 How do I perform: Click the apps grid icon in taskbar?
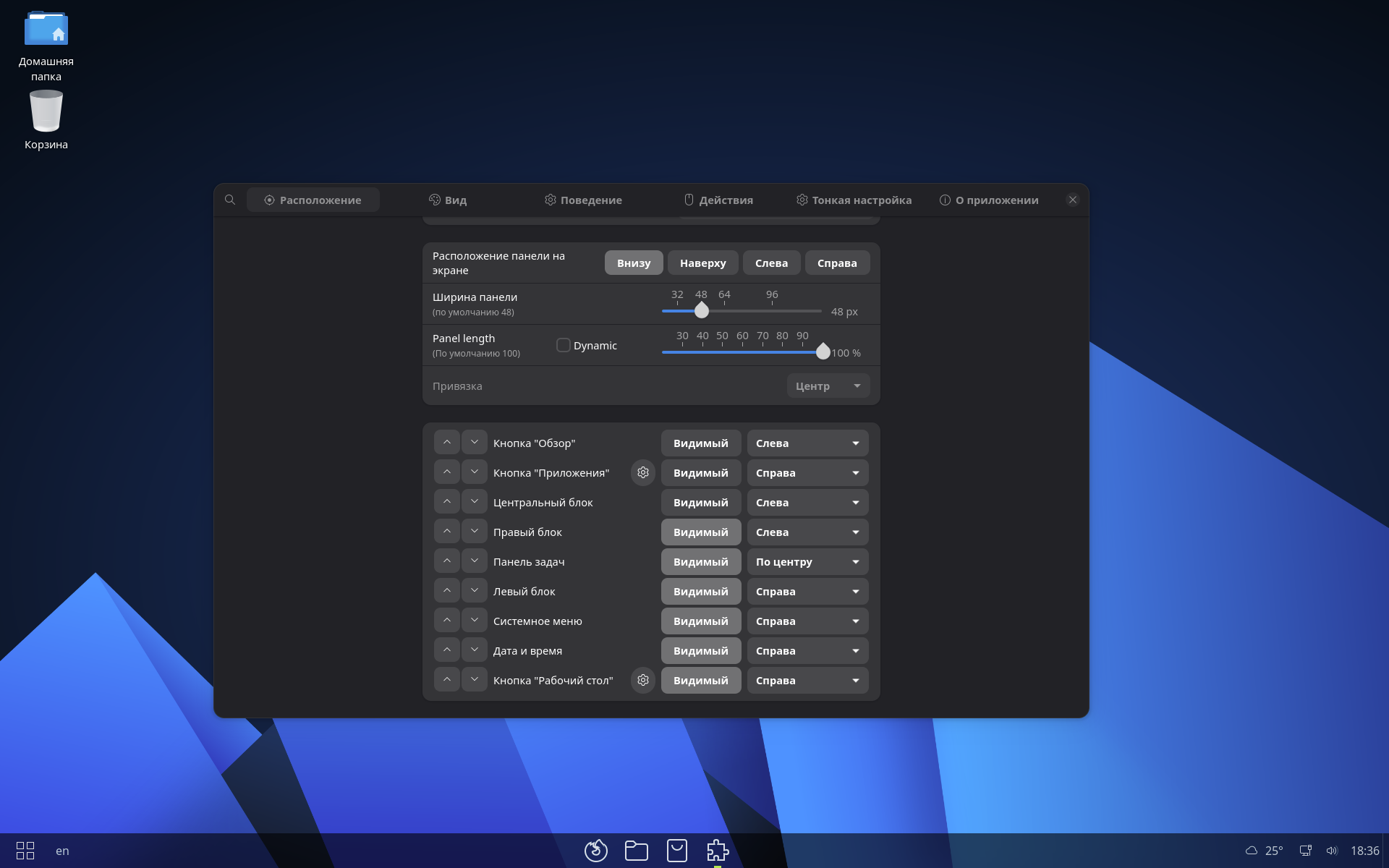(x=25, y=851)
